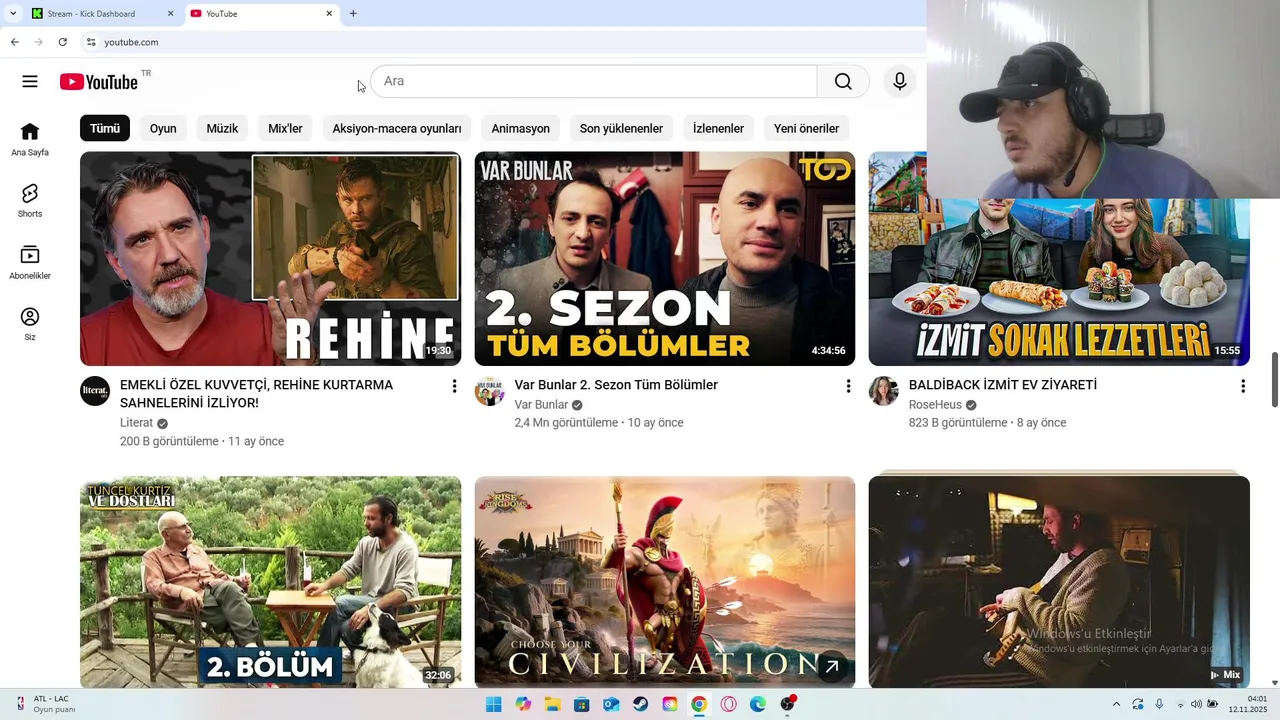Select the Aksiyon-macera oyunları chip

tap(397, 128)
